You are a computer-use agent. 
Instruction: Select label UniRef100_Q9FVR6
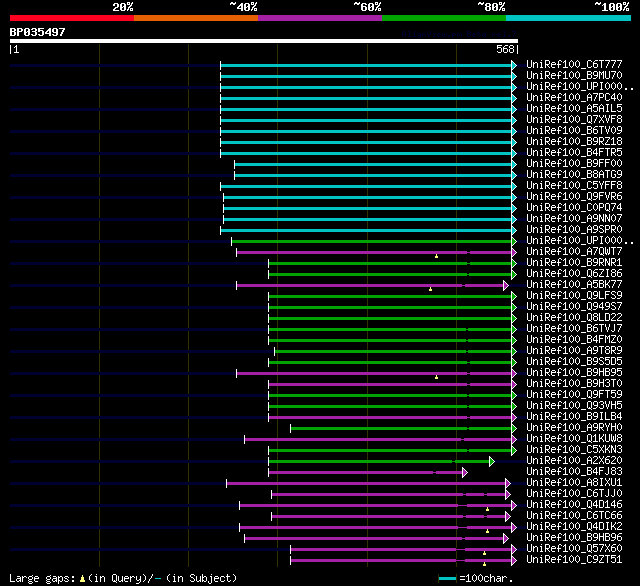(x=574, y=197)
